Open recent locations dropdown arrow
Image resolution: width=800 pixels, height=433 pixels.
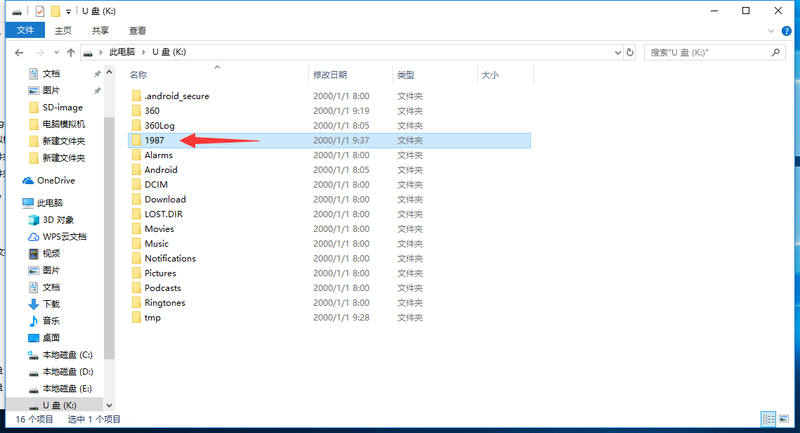click(56, 53)
